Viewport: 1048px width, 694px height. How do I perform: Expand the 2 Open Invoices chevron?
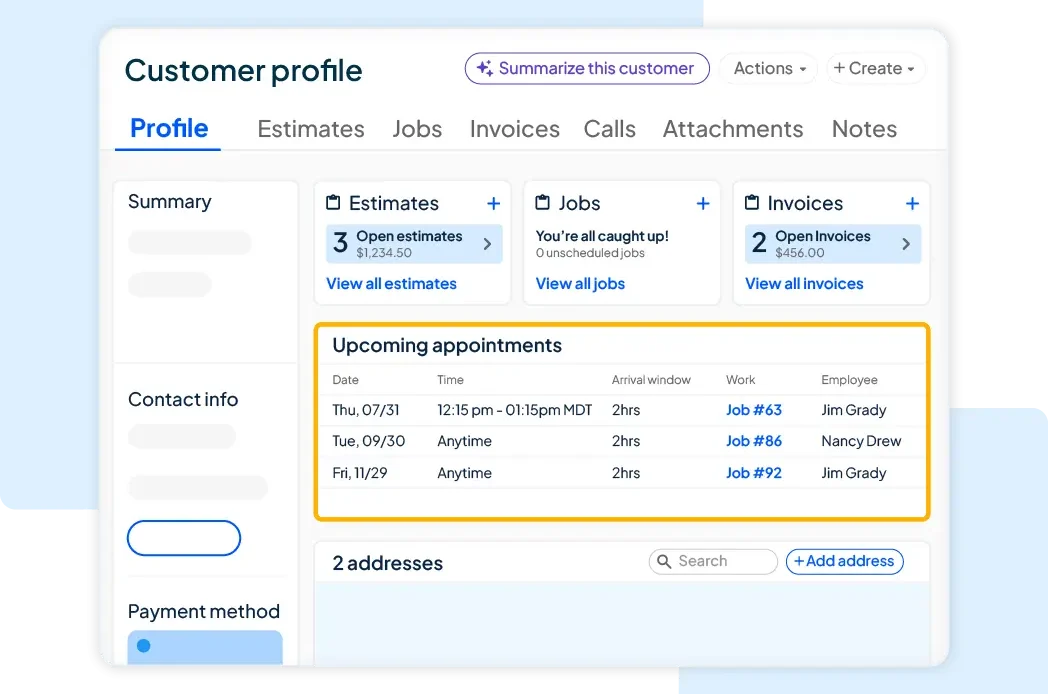point(906,244)
